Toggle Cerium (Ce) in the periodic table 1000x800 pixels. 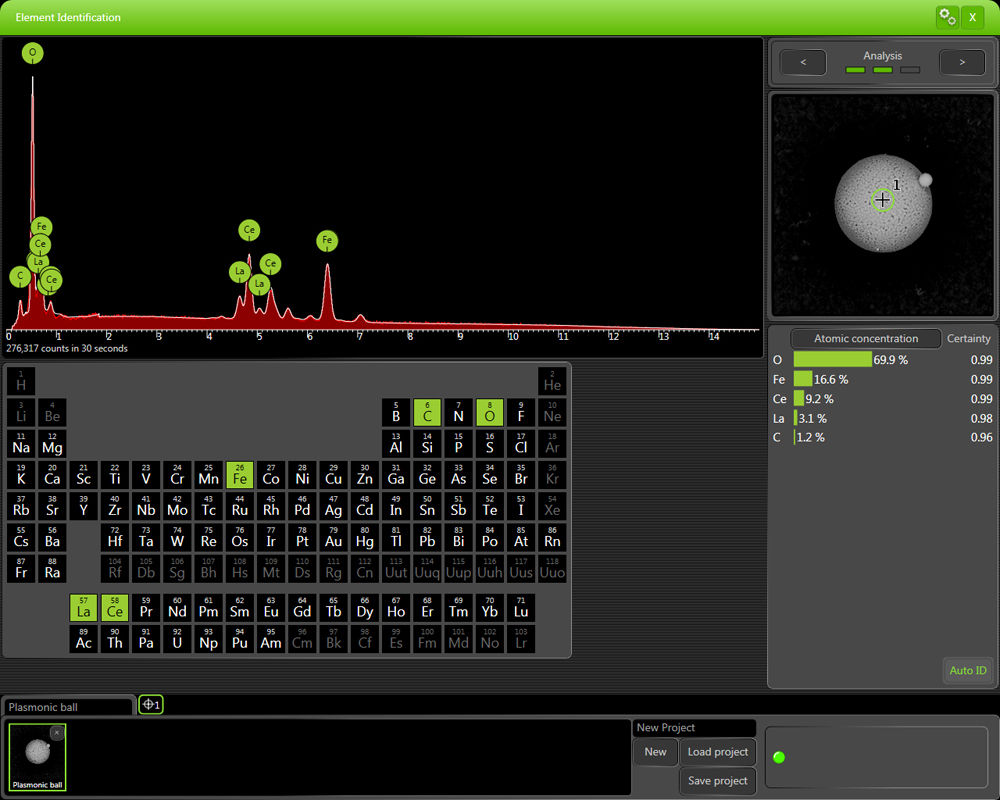[115, 608]
